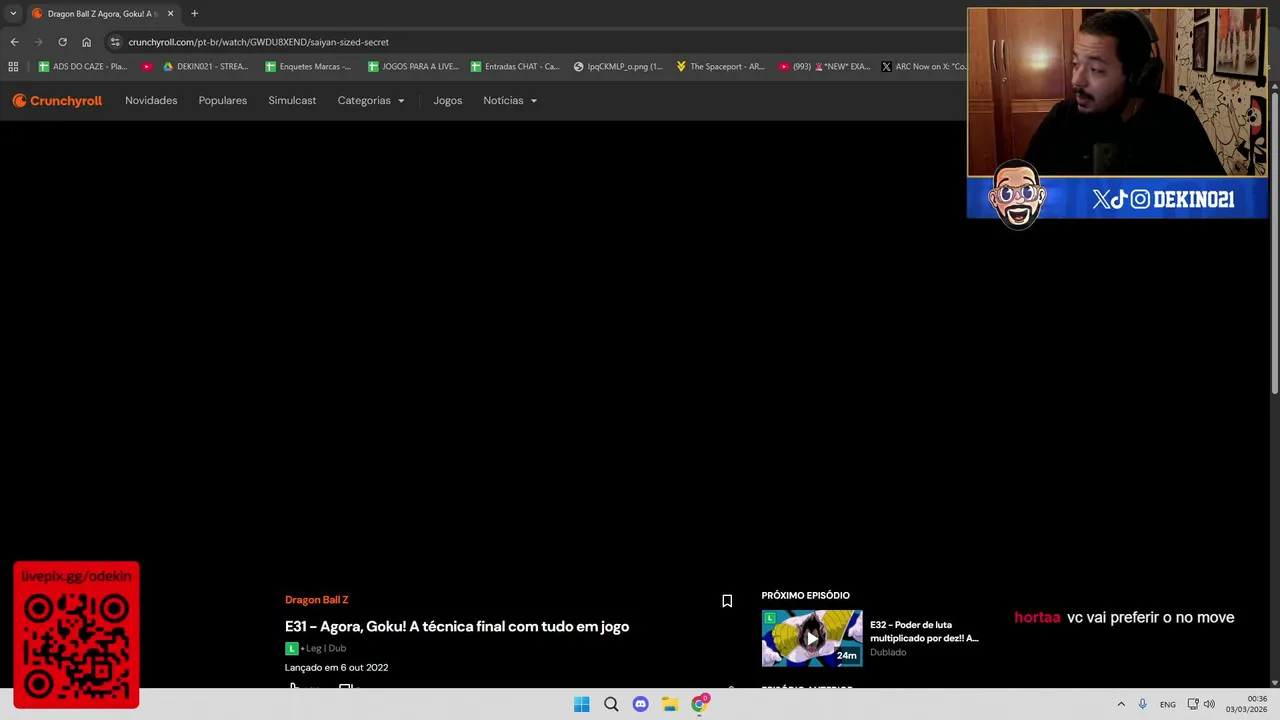Screen dimensions: 1280x720
Task: Play the E32 next episode thumbnail
Action: pos(812,638)
